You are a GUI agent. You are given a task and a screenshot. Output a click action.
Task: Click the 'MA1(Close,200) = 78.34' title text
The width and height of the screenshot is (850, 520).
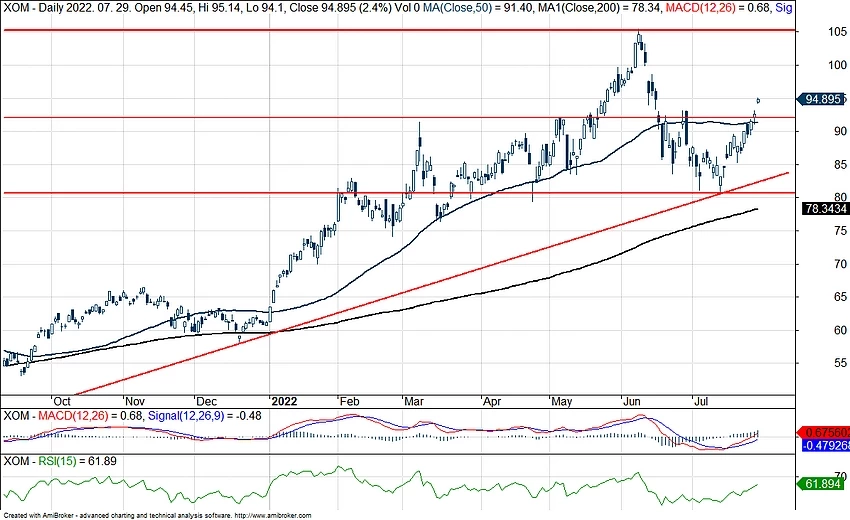pyautogui.click(x=601, y=8)
